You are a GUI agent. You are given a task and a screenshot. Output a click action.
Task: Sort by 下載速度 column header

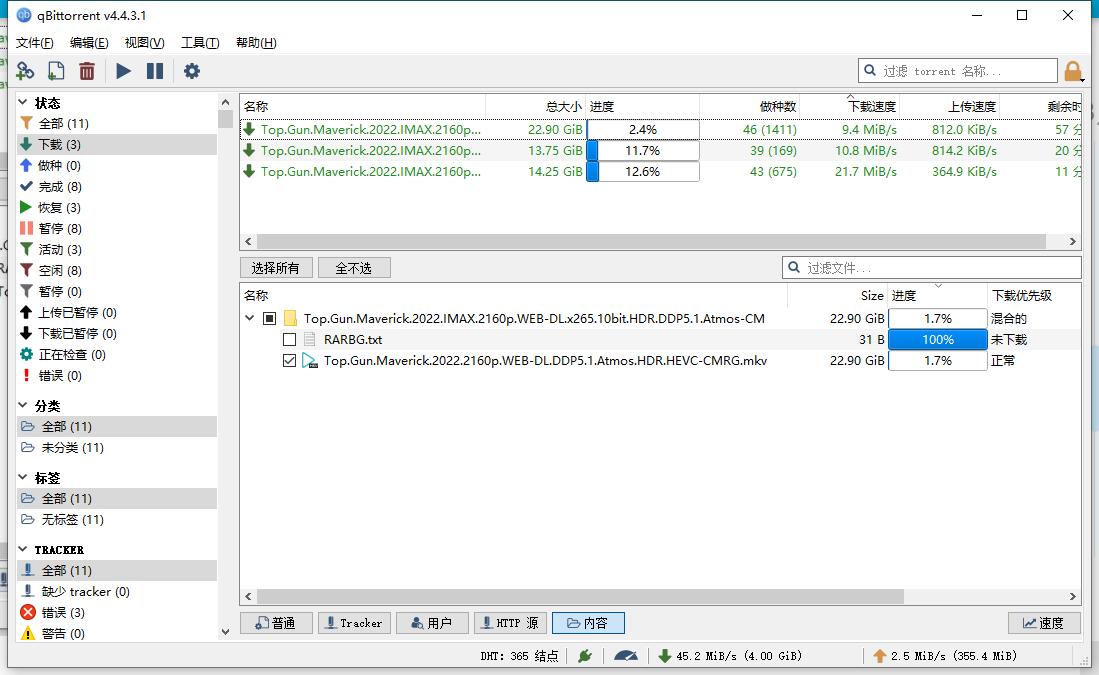[849, 107]
